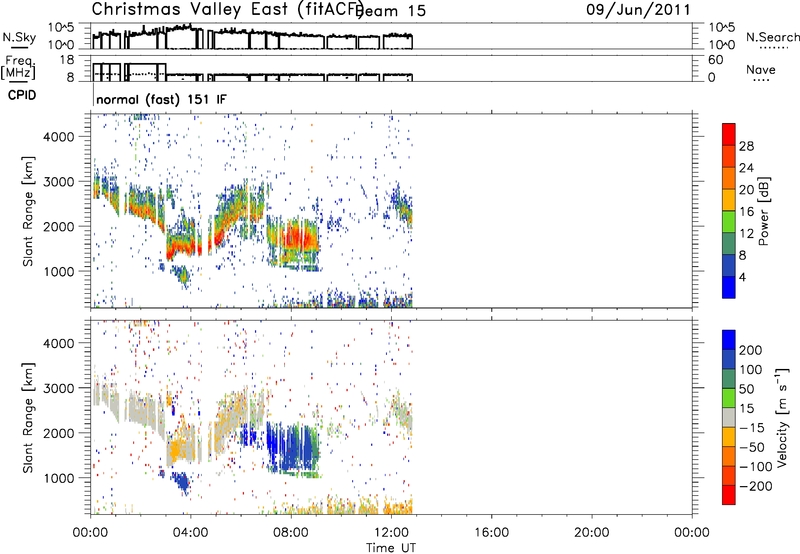Click the 'normal (fast) 151 IF' text
This screenshot has width=800, height=554.
coord(161,99)
